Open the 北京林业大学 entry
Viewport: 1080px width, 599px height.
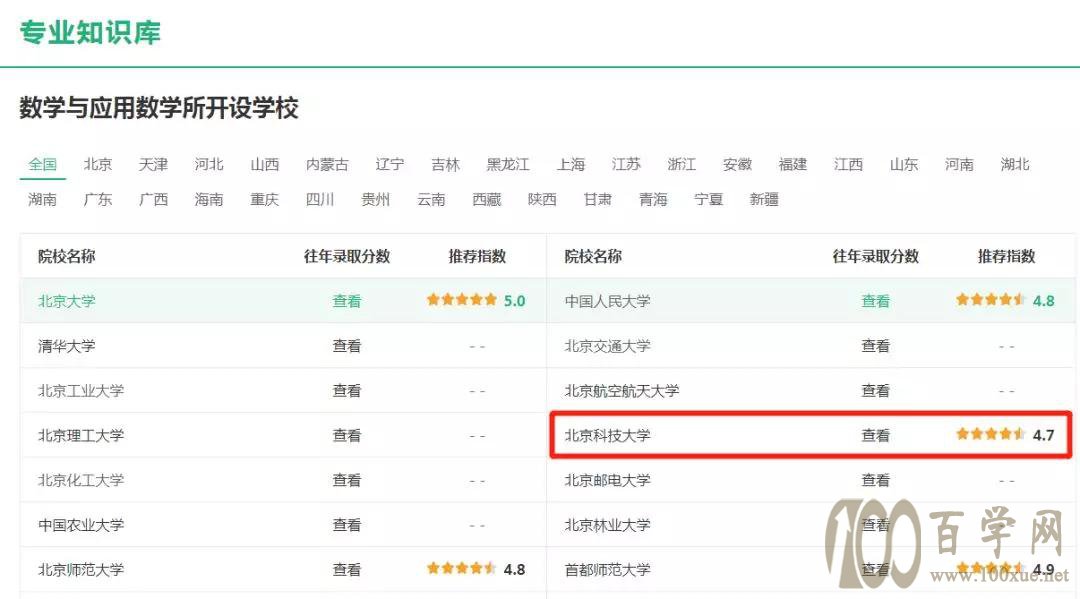[608, 525]
